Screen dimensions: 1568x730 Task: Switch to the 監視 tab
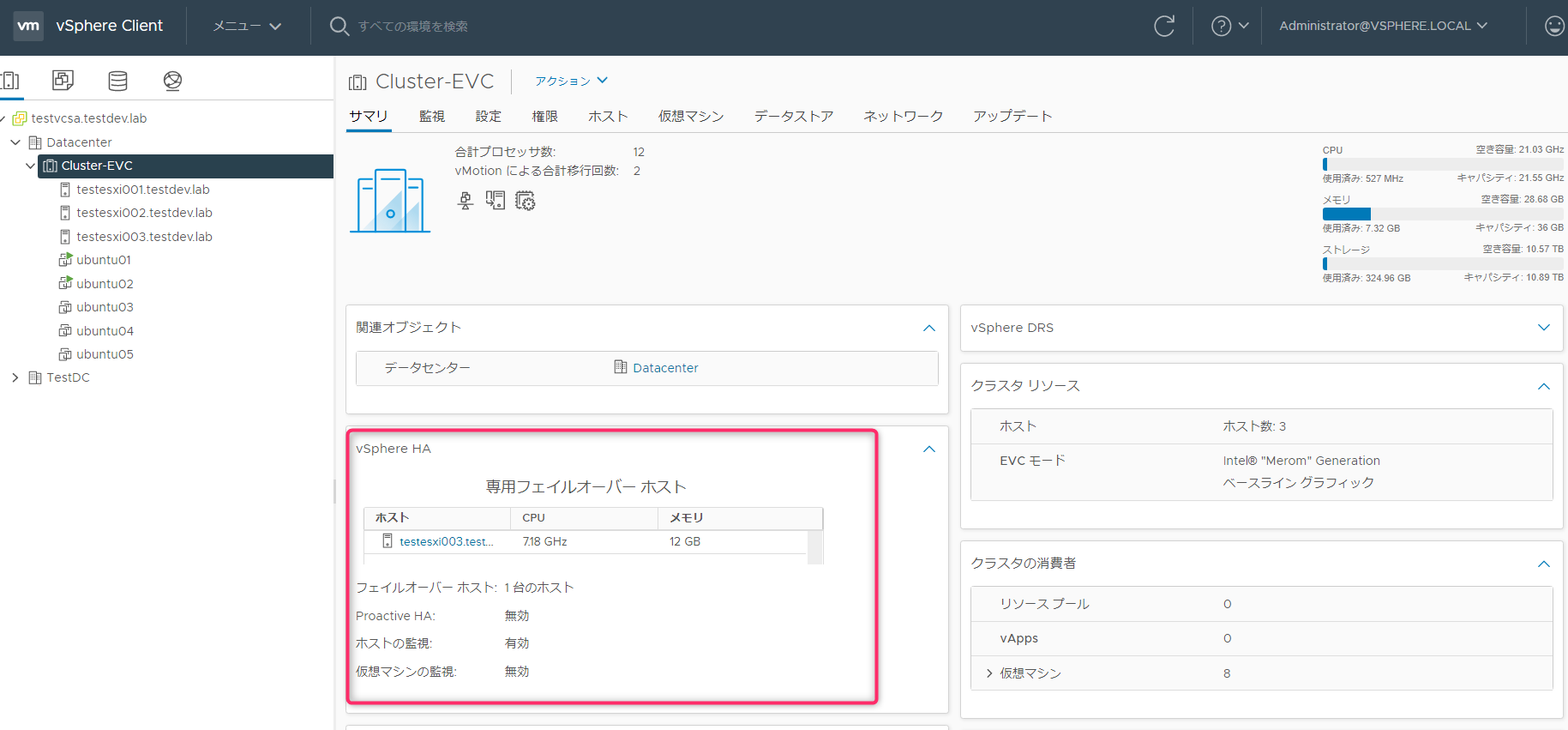pos(432,116)
